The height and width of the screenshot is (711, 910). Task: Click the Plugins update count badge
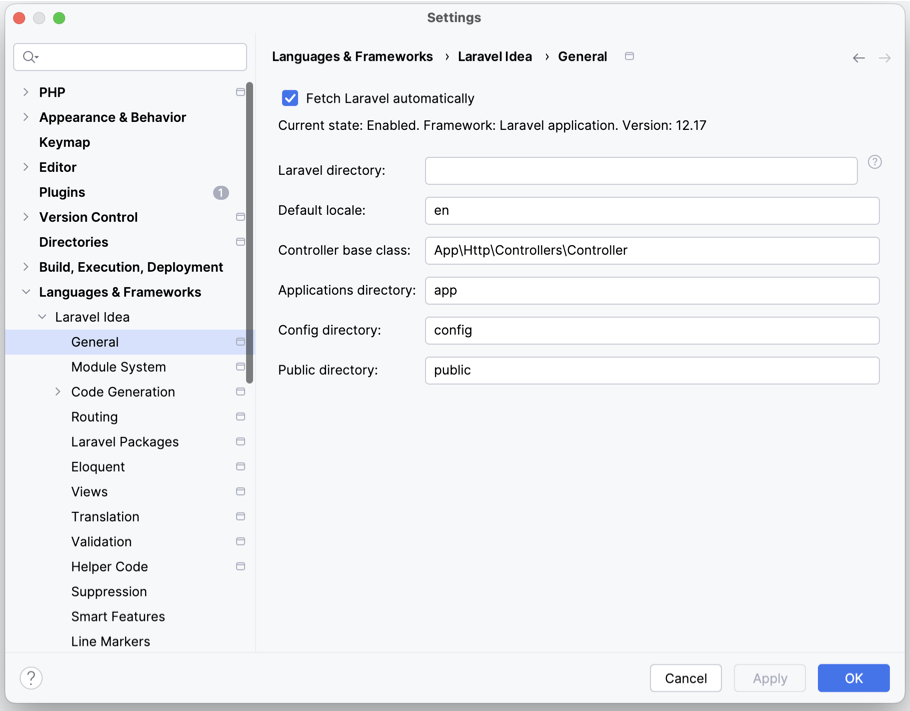pyautogui.click(x=221, y=193)
